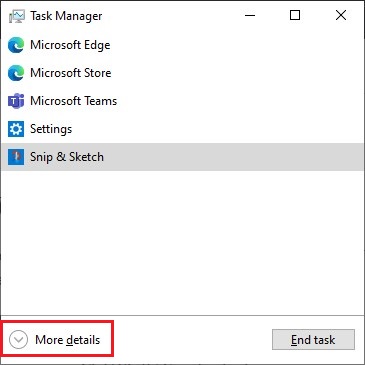This screenshot has width=365, height=365.
Task: Click the Task Manager title bar icon
Action: click(x=17, y=16)
